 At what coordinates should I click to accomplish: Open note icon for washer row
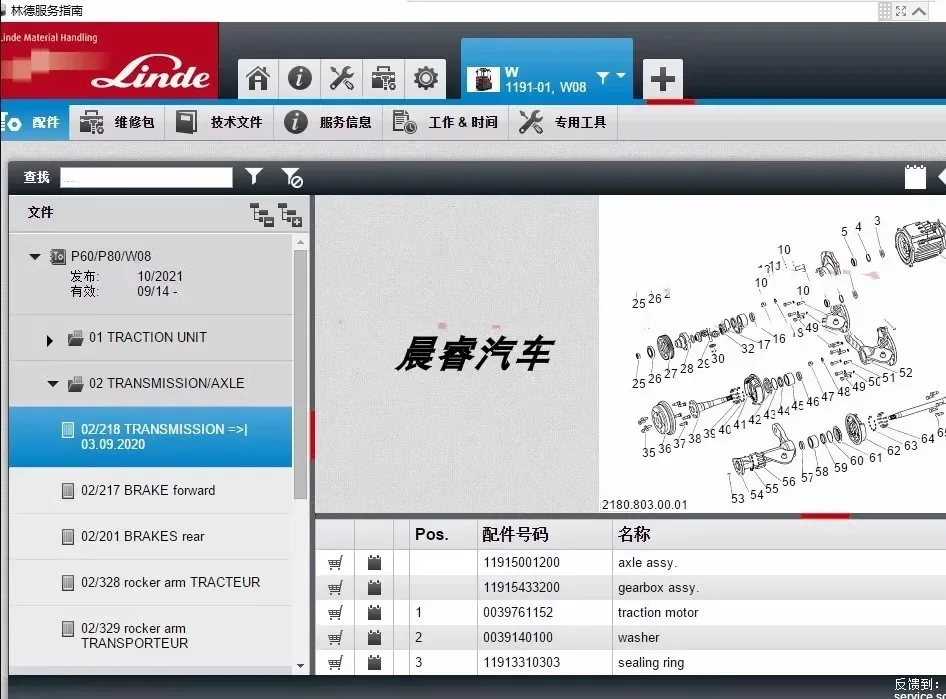[x=375, y=637]
